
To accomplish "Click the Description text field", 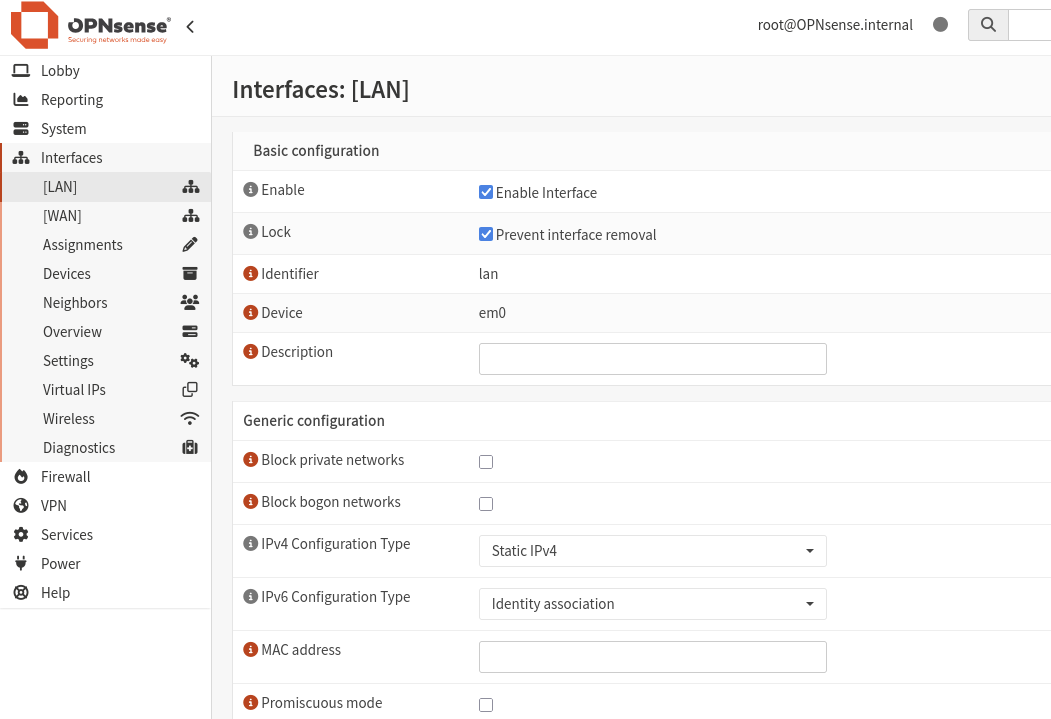I will pos(653,359).
